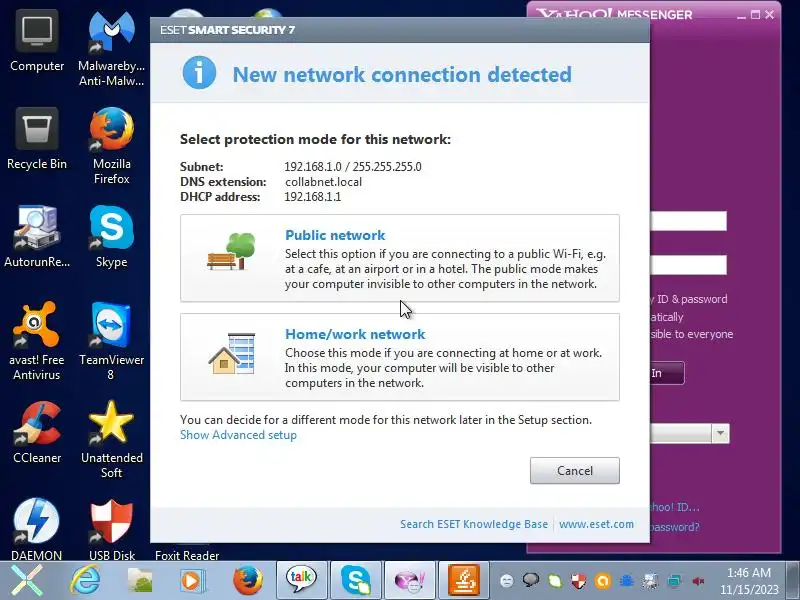Click the forgot password link in Yahoo Messenger
The height and width of the screenshot is (600, 800).
(x=674, y=527)
